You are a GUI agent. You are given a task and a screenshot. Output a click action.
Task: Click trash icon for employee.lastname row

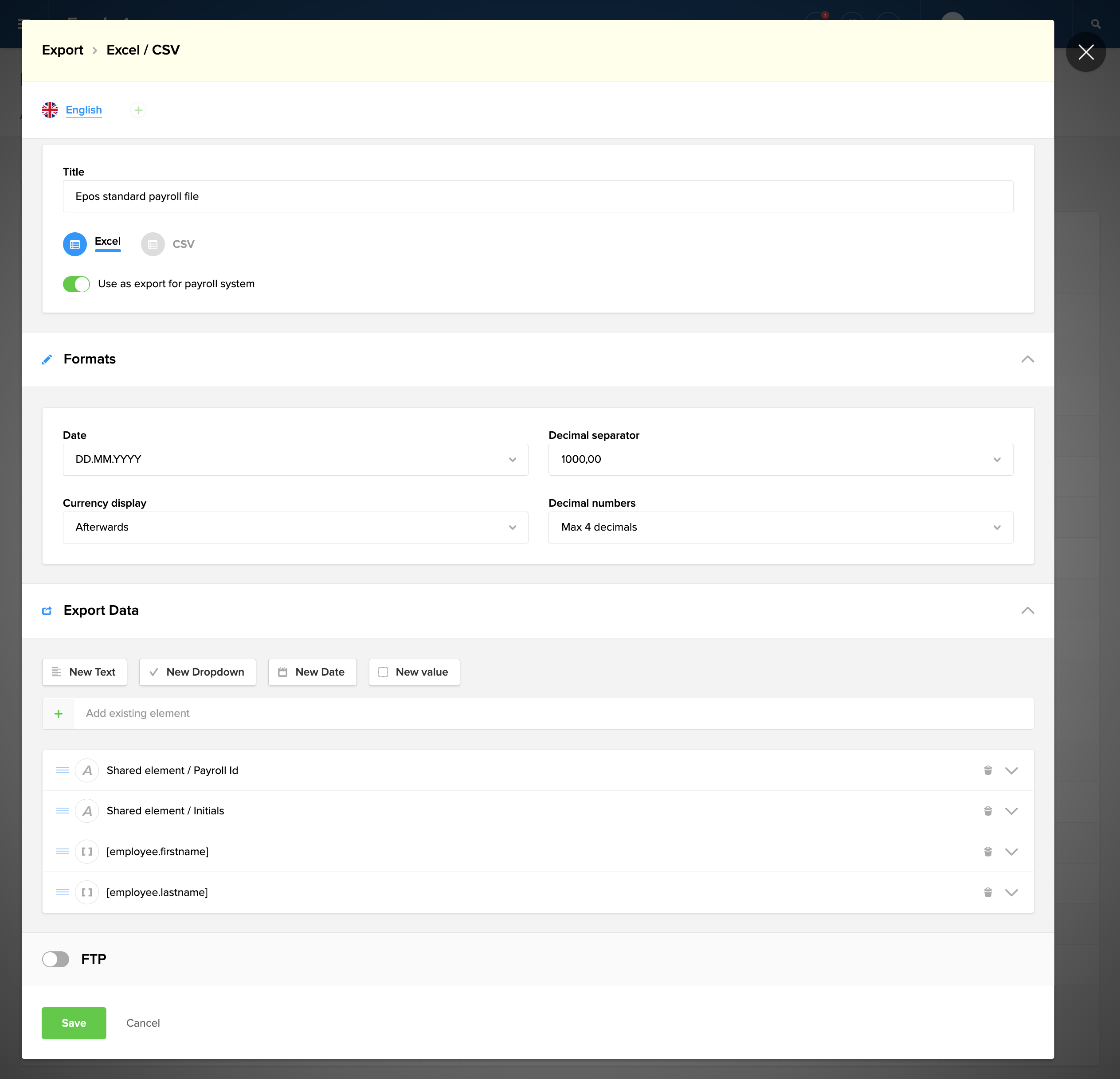[x=987, y=891]
